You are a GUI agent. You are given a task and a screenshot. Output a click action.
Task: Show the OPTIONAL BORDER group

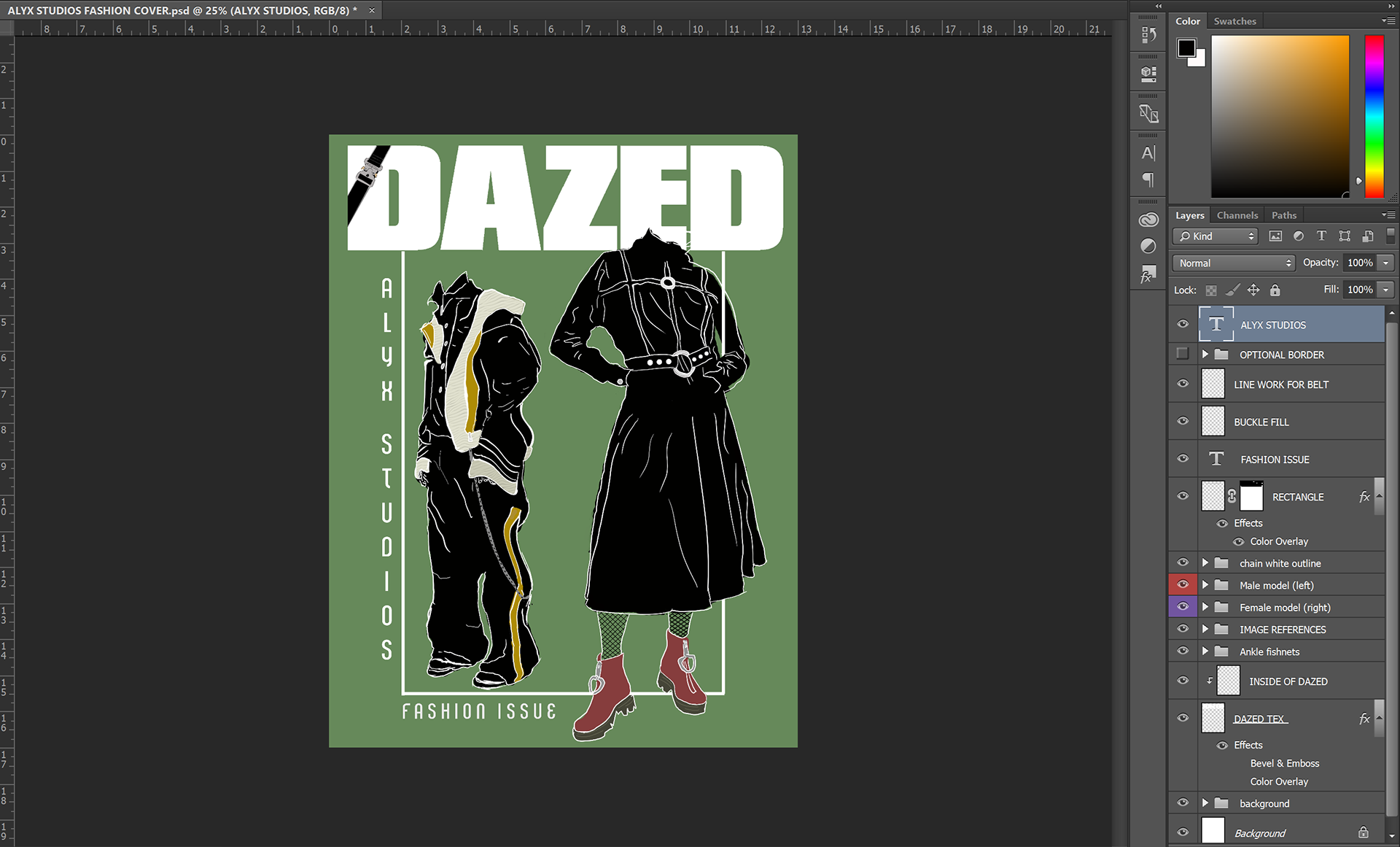[1183, 354]
